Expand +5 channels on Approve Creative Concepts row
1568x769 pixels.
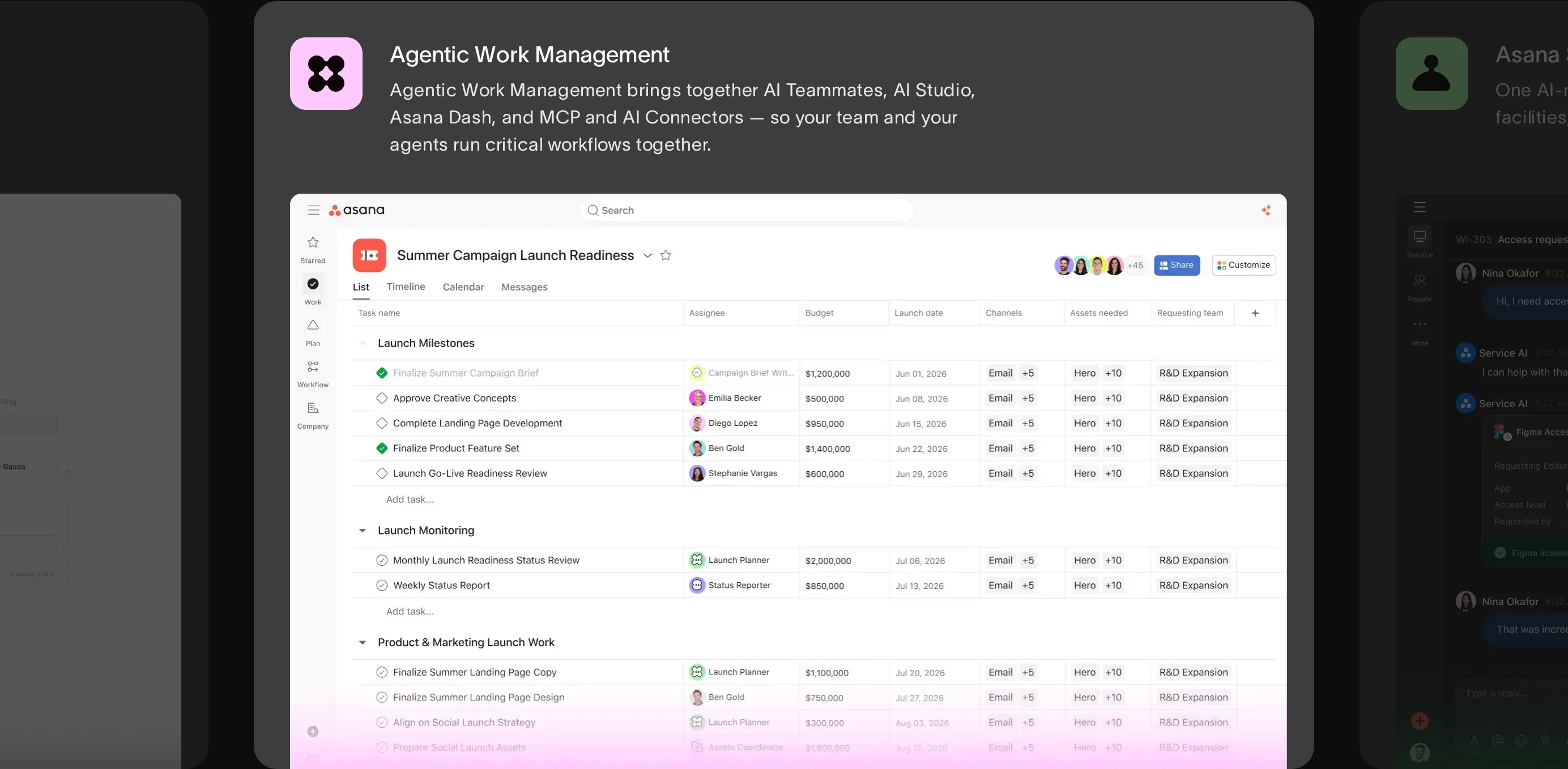[1028, 398]
